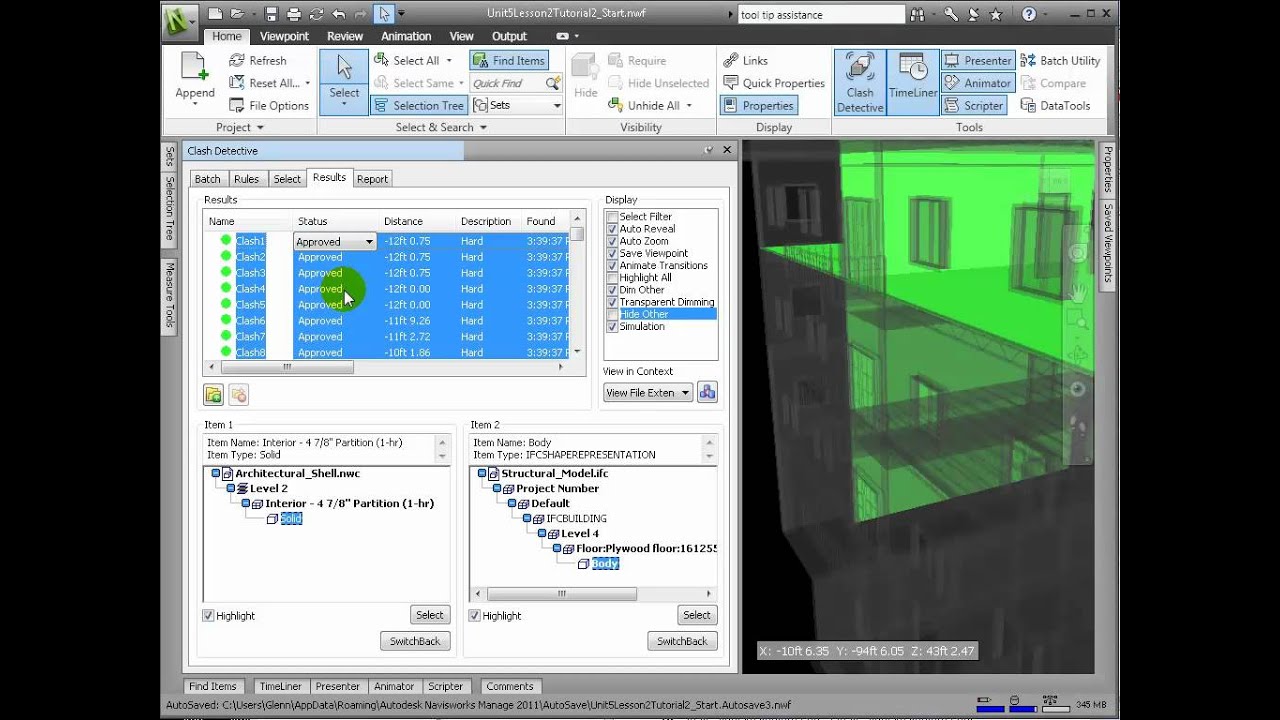Activate the Select cursor tool in ribbon
1280x720 pixels.
pos(344,80)
